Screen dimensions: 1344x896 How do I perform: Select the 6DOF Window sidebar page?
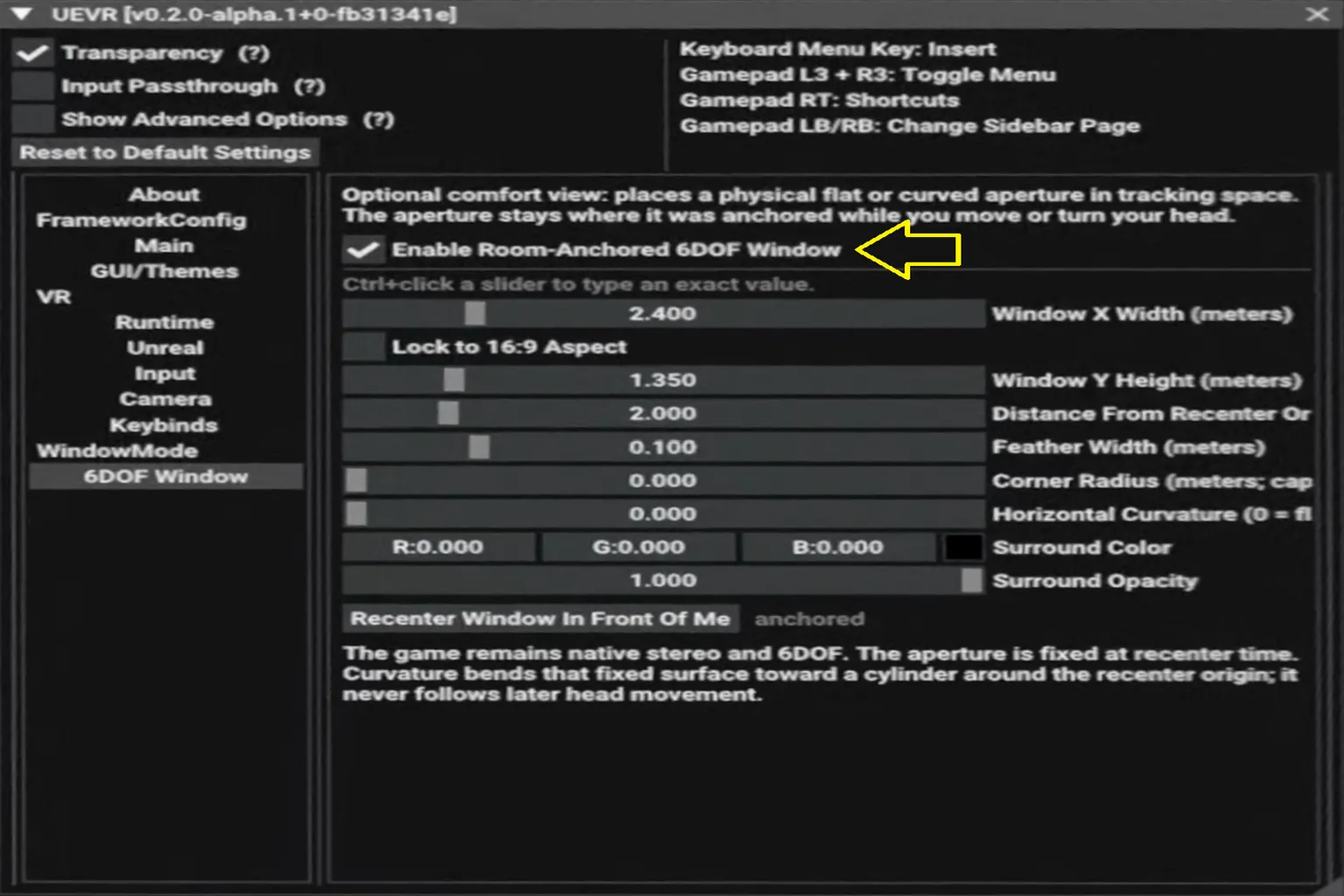pos(166,476)
